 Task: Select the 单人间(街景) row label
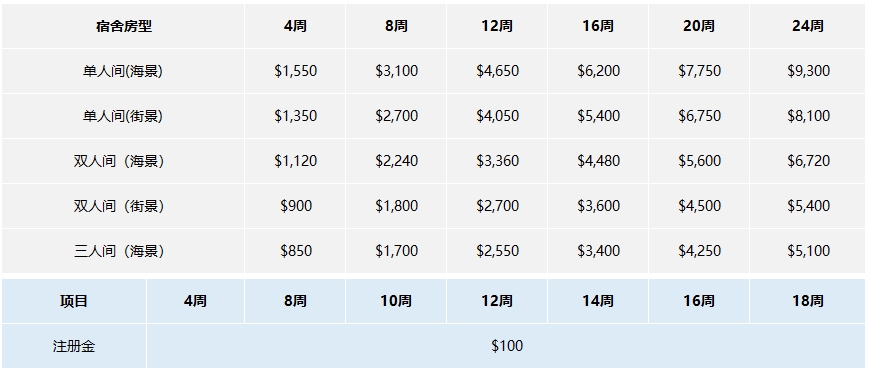[x=123, y=116]
